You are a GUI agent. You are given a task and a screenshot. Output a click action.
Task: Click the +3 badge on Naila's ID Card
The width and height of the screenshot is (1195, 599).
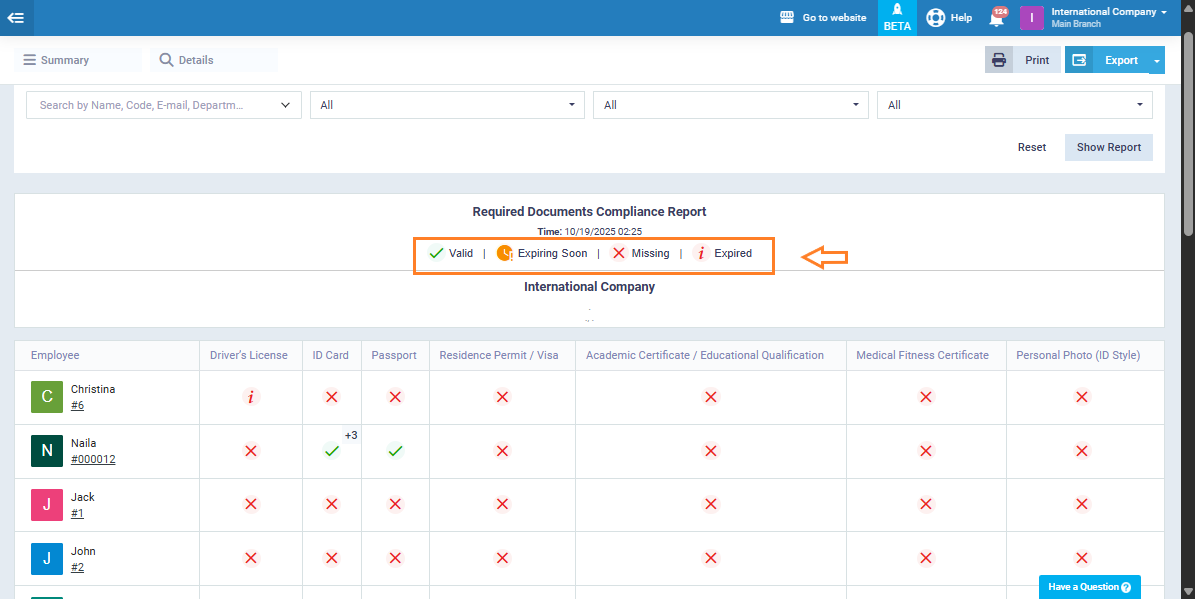(351, 435)
